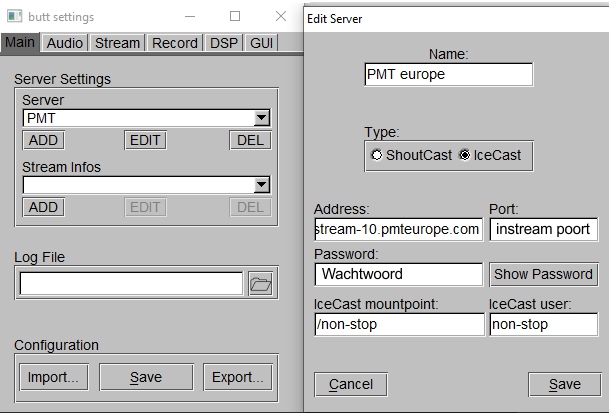Click the IceCast mountpoint field
Image resolution: width=609 pixels, height=413 pixels.
399,324
